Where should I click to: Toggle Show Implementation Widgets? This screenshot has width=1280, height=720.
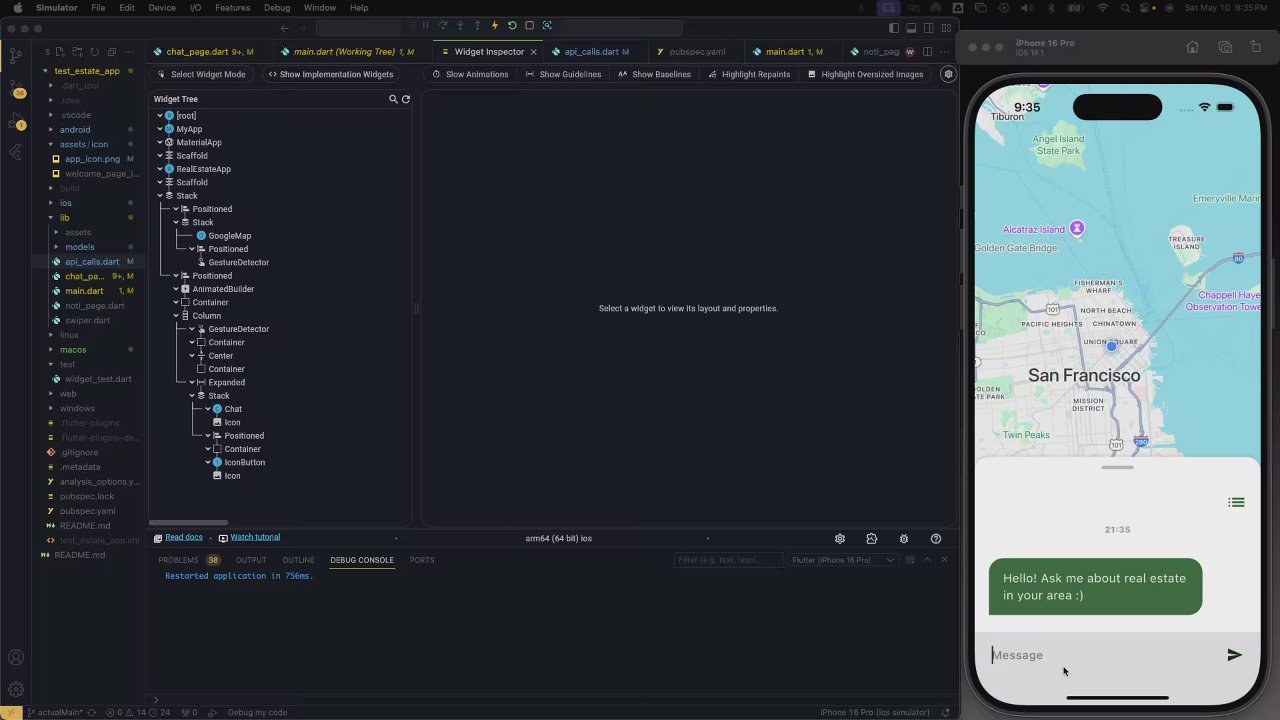[330, 74]
